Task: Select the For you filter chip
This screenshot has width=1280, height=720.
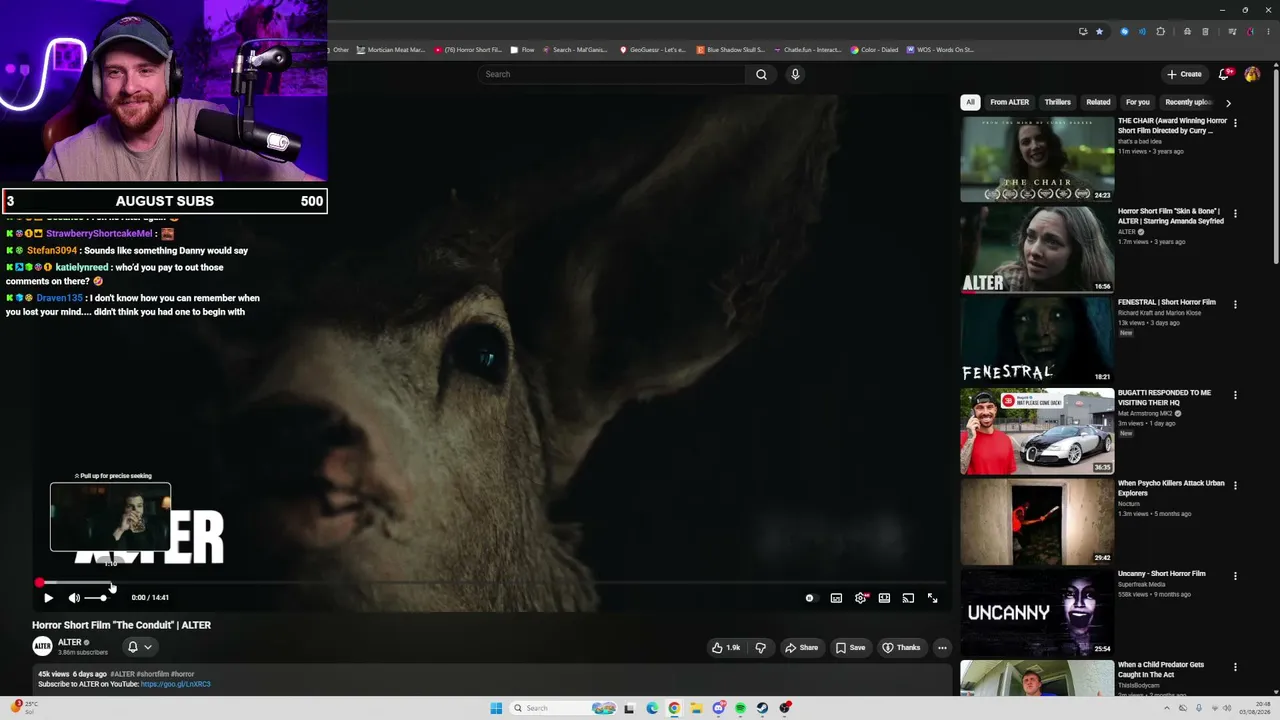Action: pyautogui.click(x=1138, y=102)
